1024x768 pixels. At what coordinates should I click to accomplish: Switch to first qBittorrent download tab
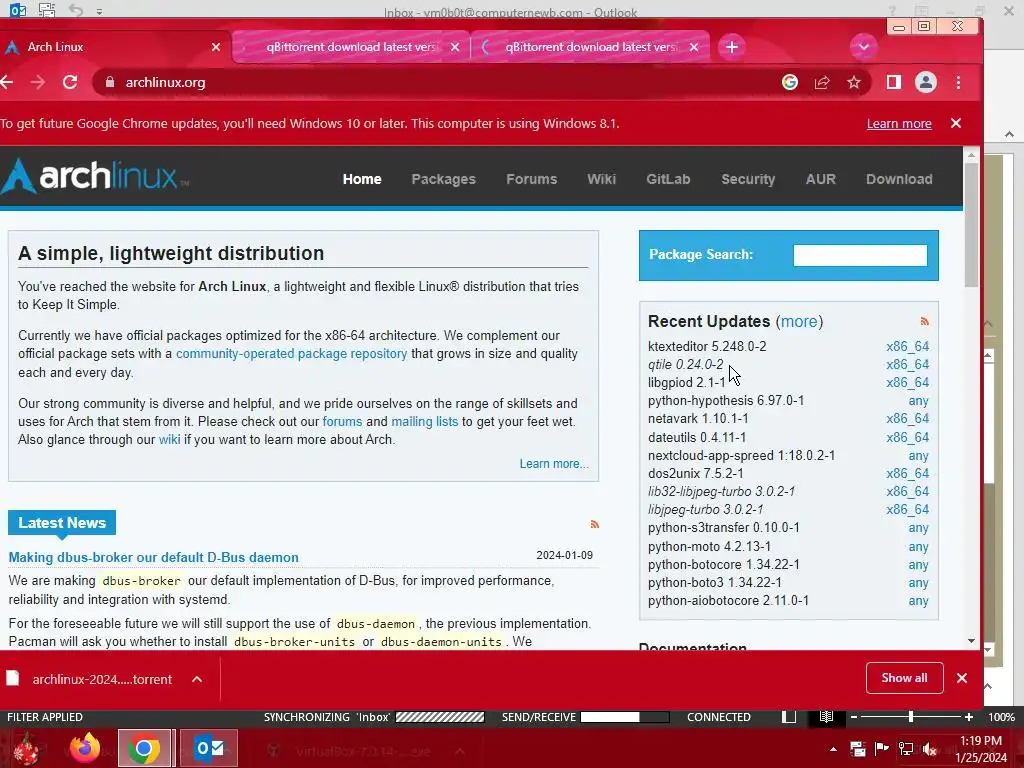point(351,47)
